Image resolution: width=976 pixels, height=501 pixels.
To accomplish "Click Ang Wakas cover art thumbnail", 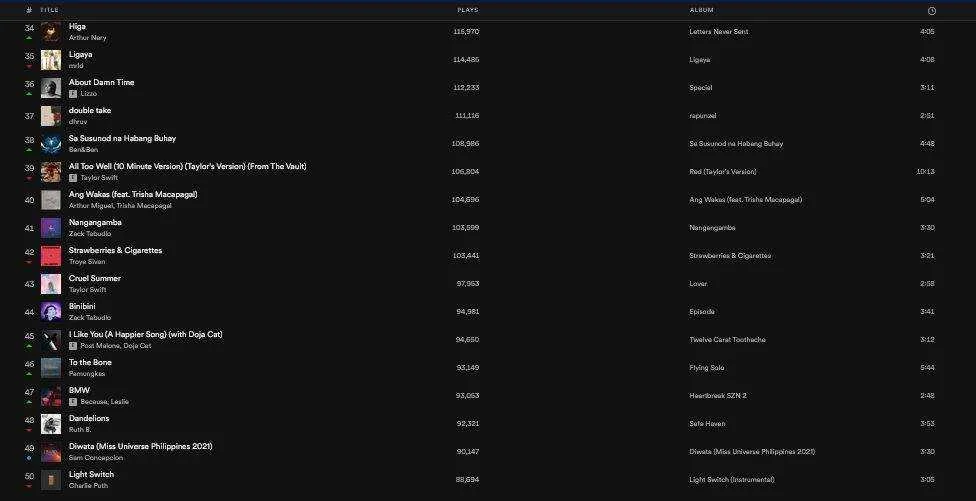I will (x=51, y=200).
